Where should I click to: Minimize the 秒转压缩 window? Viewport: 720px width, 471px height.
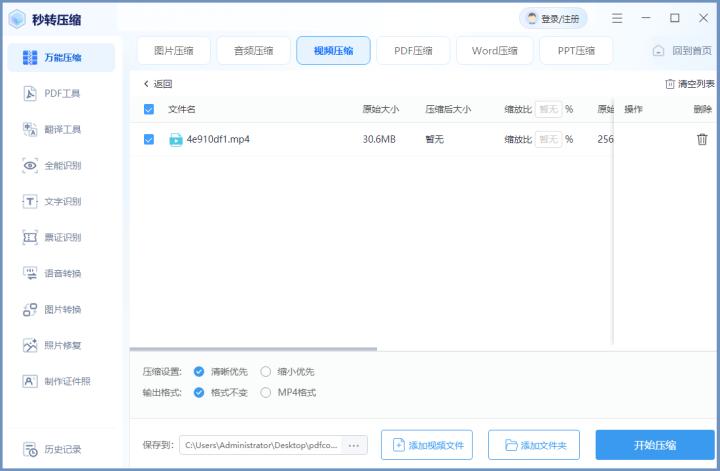pos(646,18)
